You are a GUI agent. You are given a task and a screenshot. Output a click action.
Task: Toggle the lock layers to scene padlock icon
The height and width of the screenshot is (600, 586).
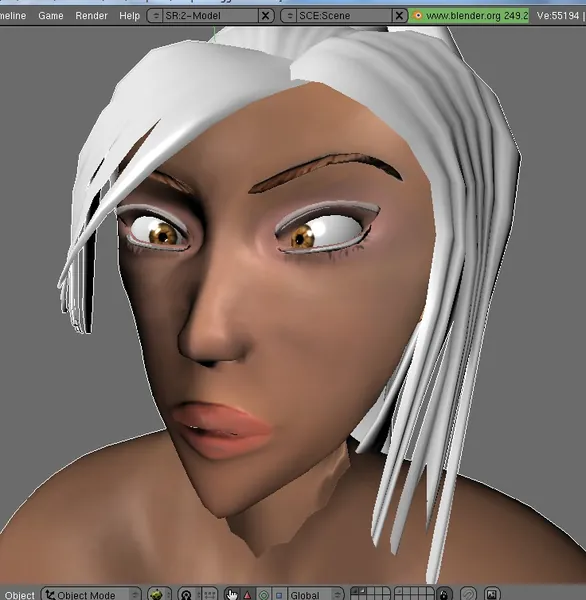tap(444, 595)
